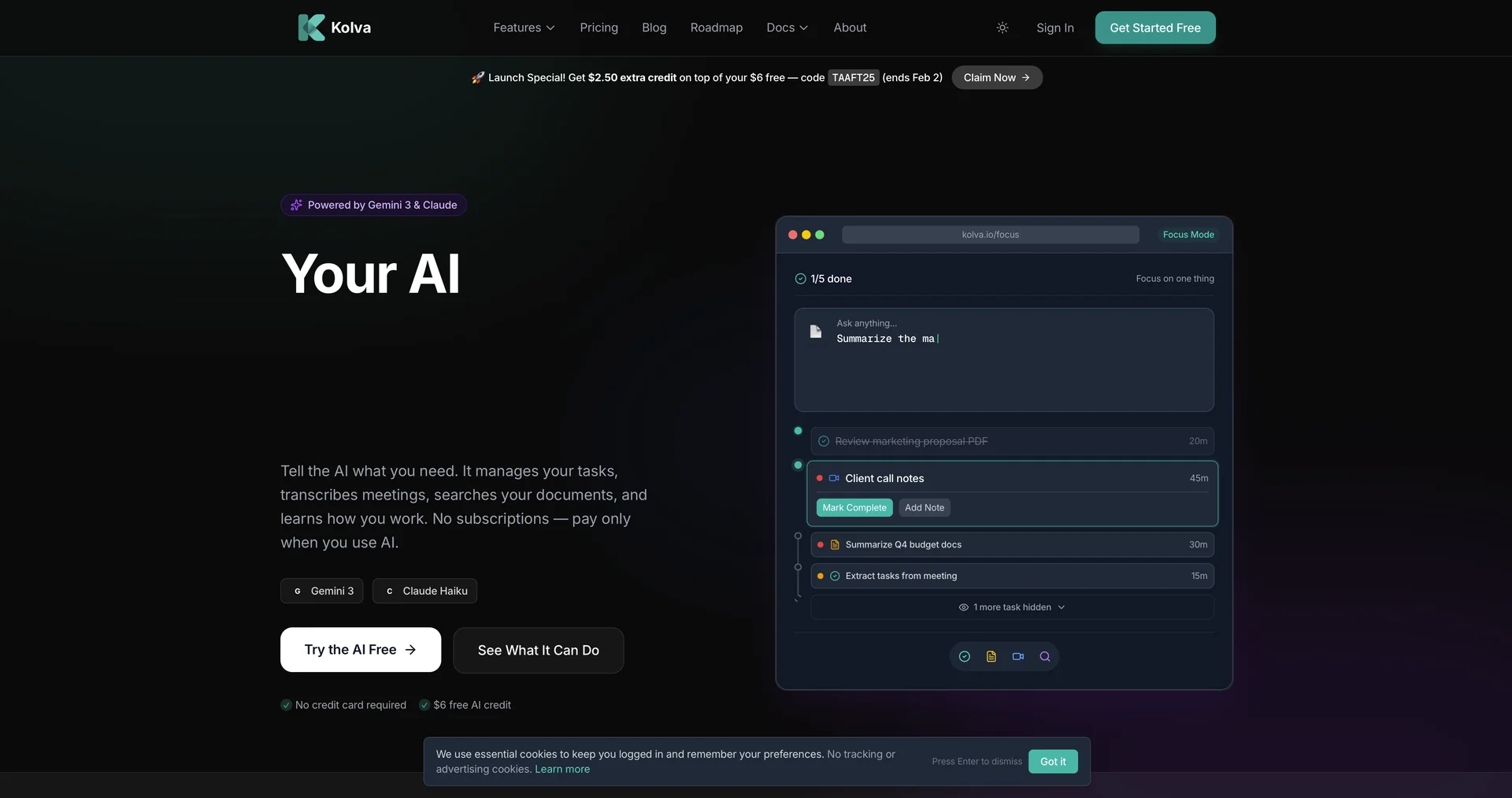
Task: Click the yellow document icon in bottom dock
Action: pos(991,656)
